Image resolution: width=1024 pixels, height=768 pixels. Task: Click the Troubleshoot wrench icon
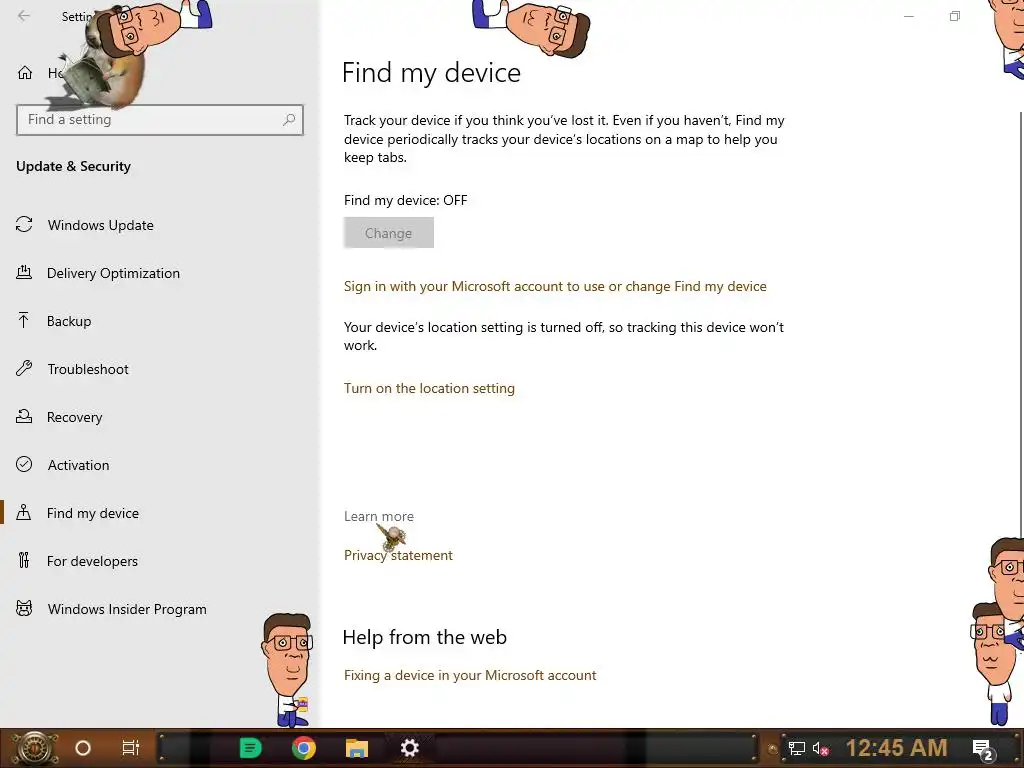click(24, 368)
